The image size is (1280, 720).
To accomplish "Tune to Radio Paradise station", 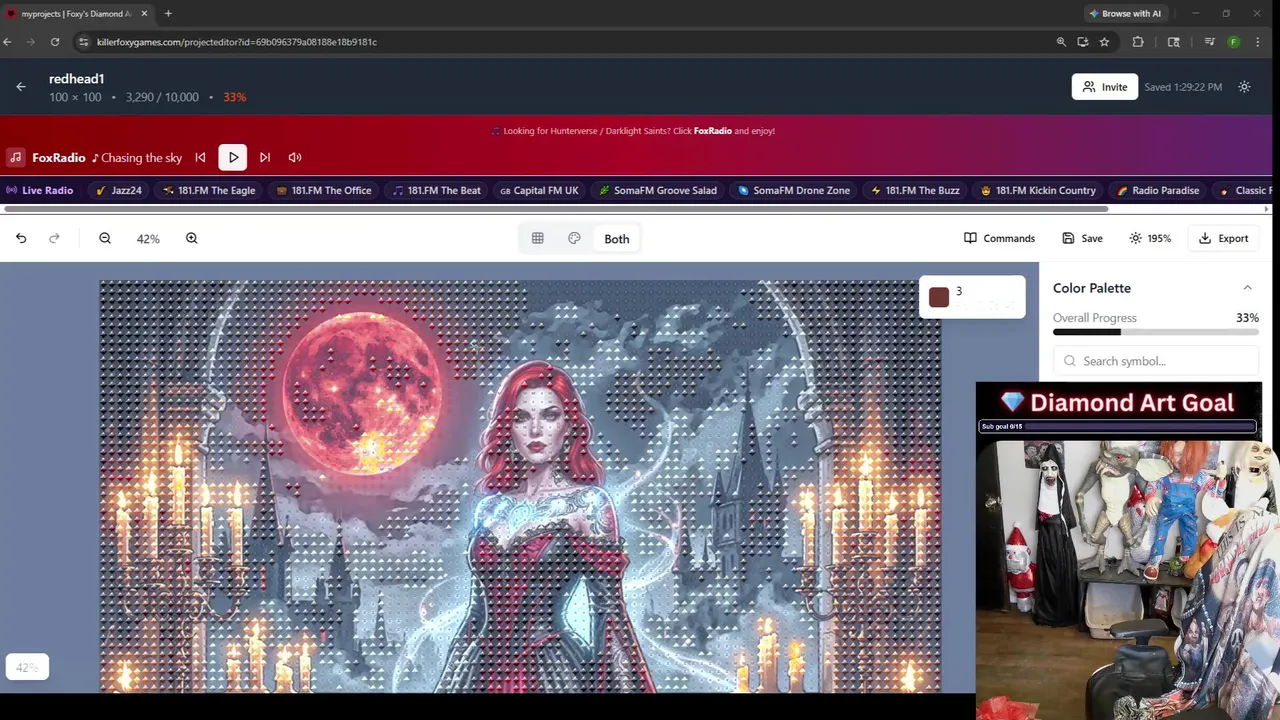I will click(1158, 190).
